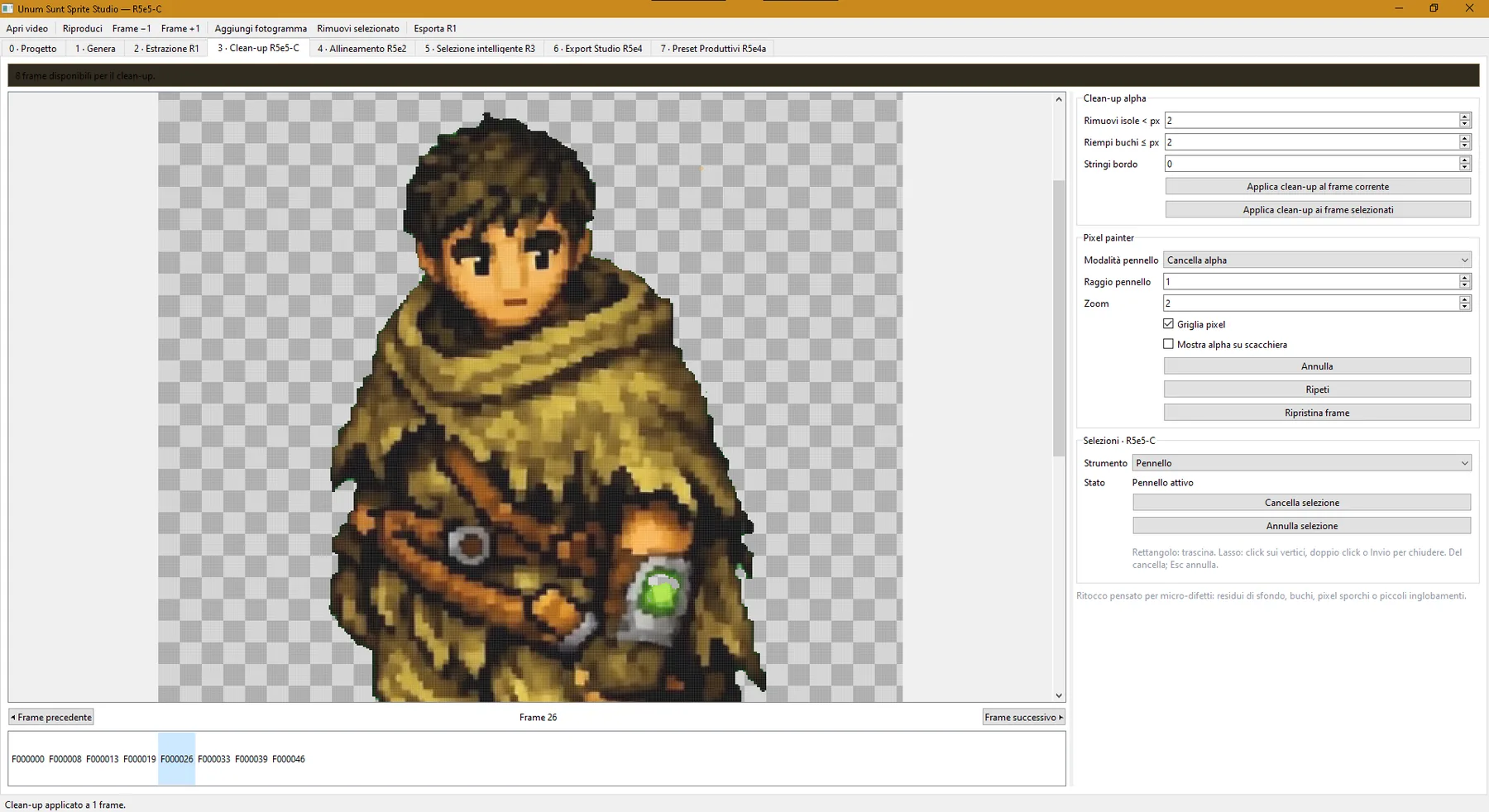The image size is (1489, 812).
Task: Click the Frame 26 label
Action: point(538,717)
